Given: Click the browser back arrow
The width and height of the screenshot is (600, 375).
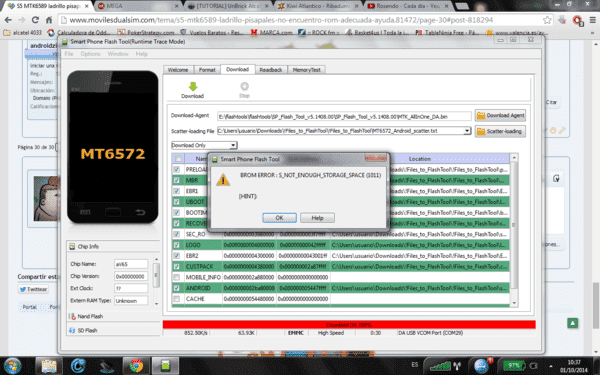Looking at the screenshot, I should 8,20.
